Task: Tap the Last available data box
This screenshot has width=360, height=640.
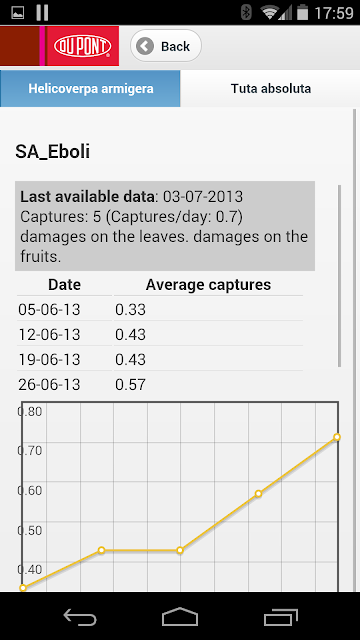Action: (165, 226)
